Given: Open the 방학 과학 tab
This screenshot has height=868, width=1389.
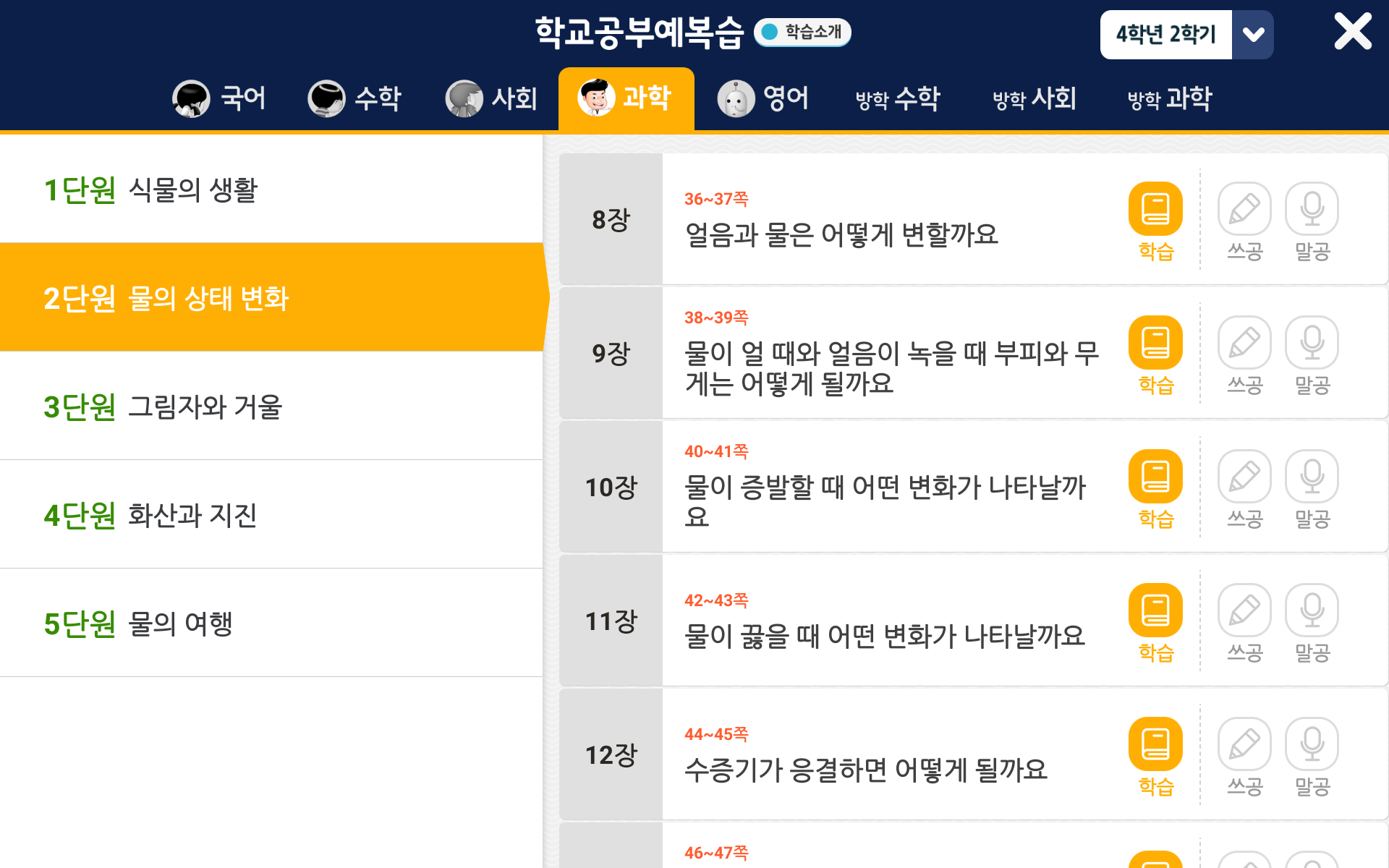Looking at the screenshot, I should click(1170, 98).
